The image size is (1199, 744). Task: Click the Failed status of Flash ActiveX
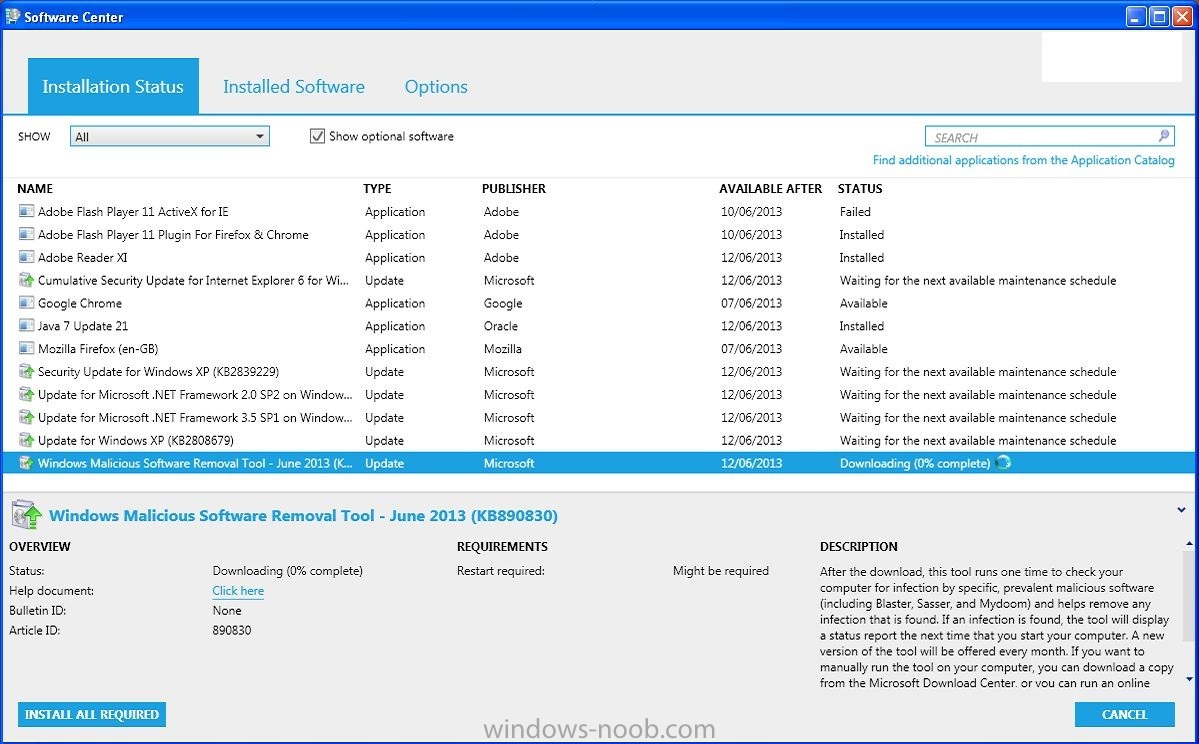point(855,211)
